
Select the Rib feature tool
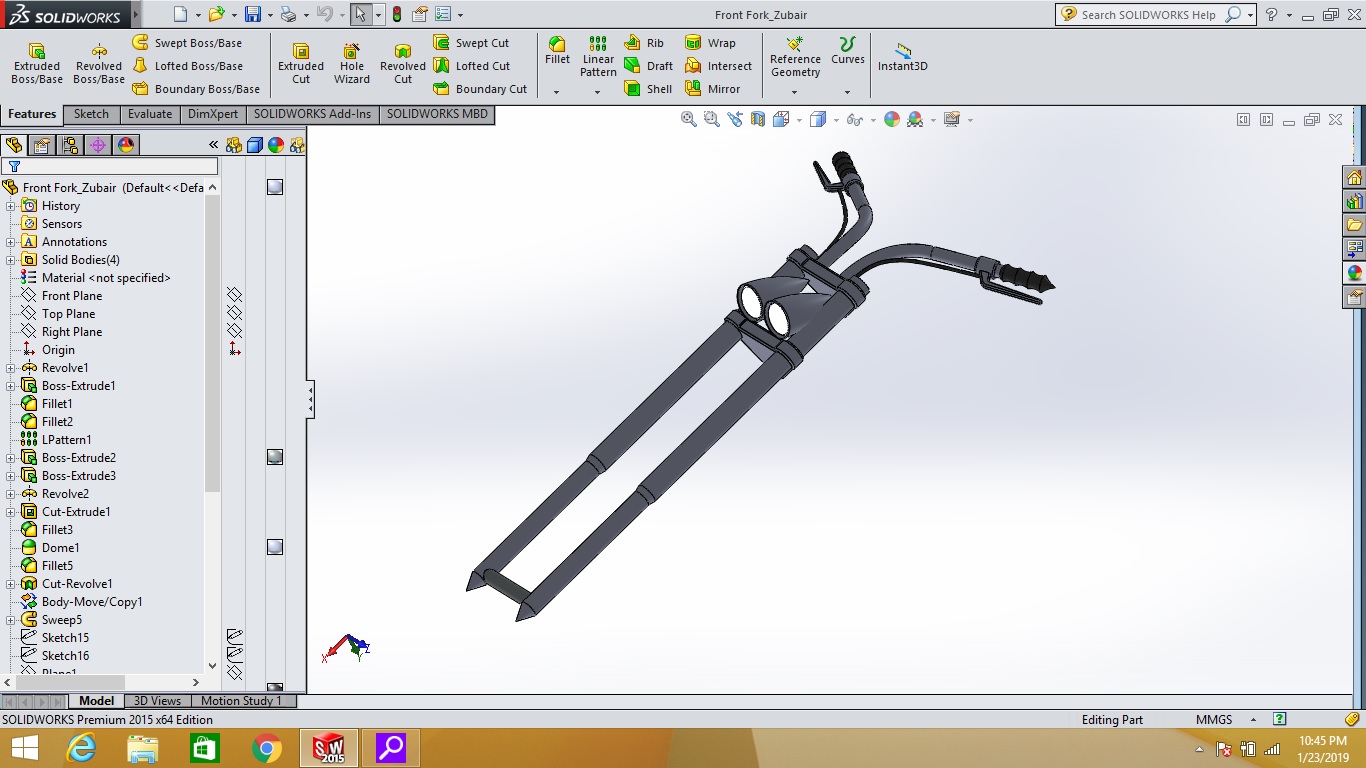(x=645, y=43)
